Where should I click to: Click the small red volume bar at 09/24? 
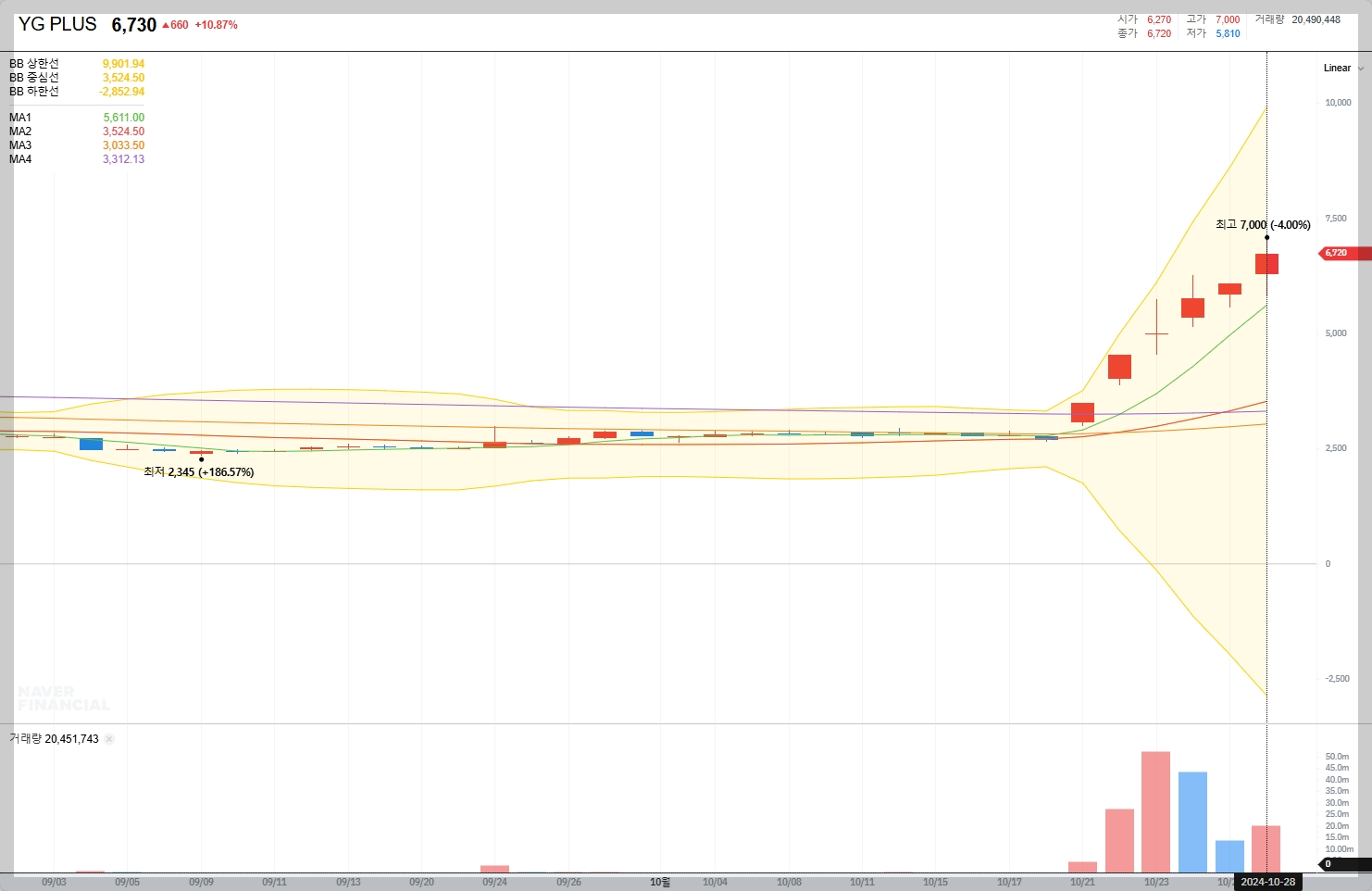pyautogui.click(x=494, y=869)
